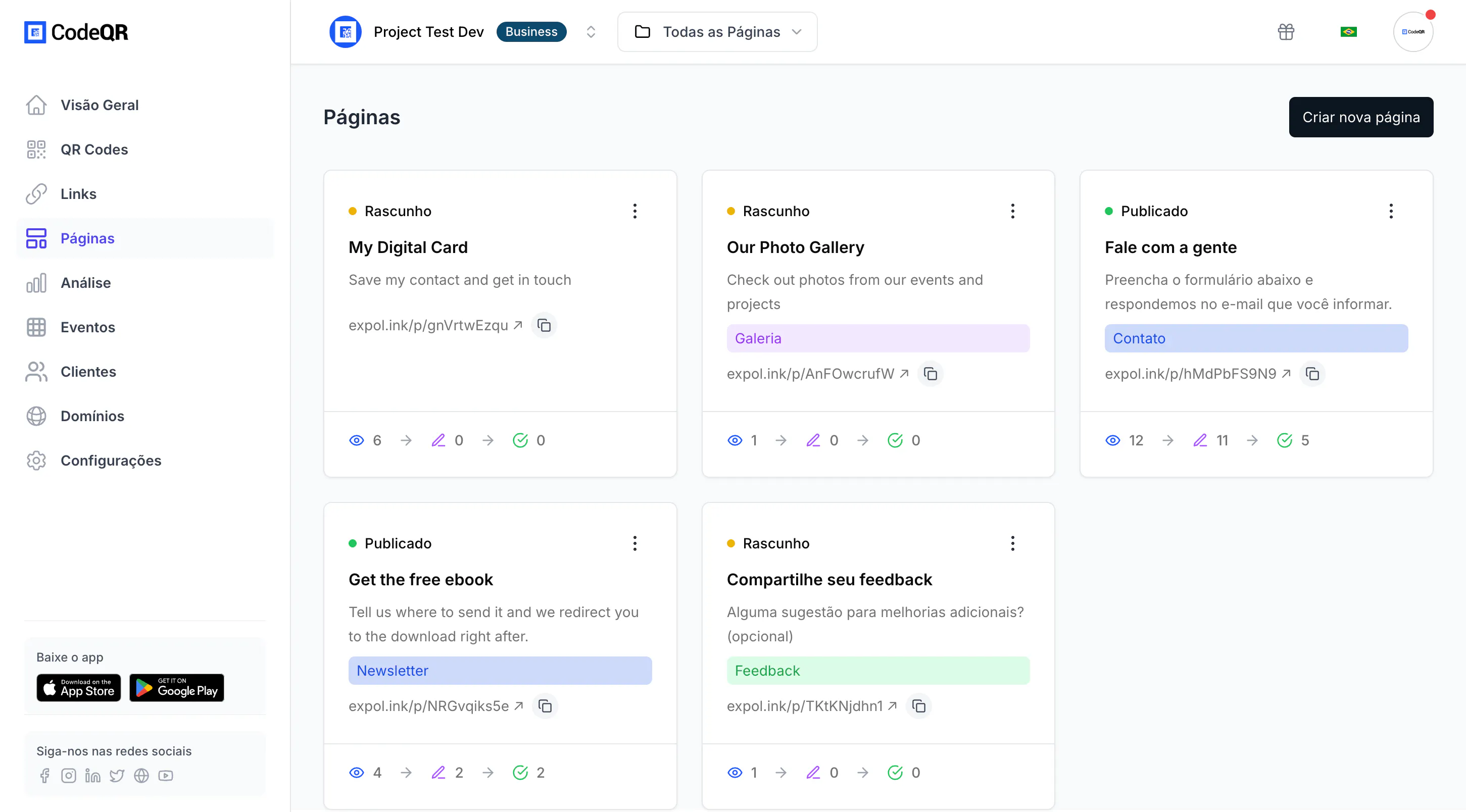Open Análise section
This screenshot has width=1466, height=812.
tap(145, 282)
